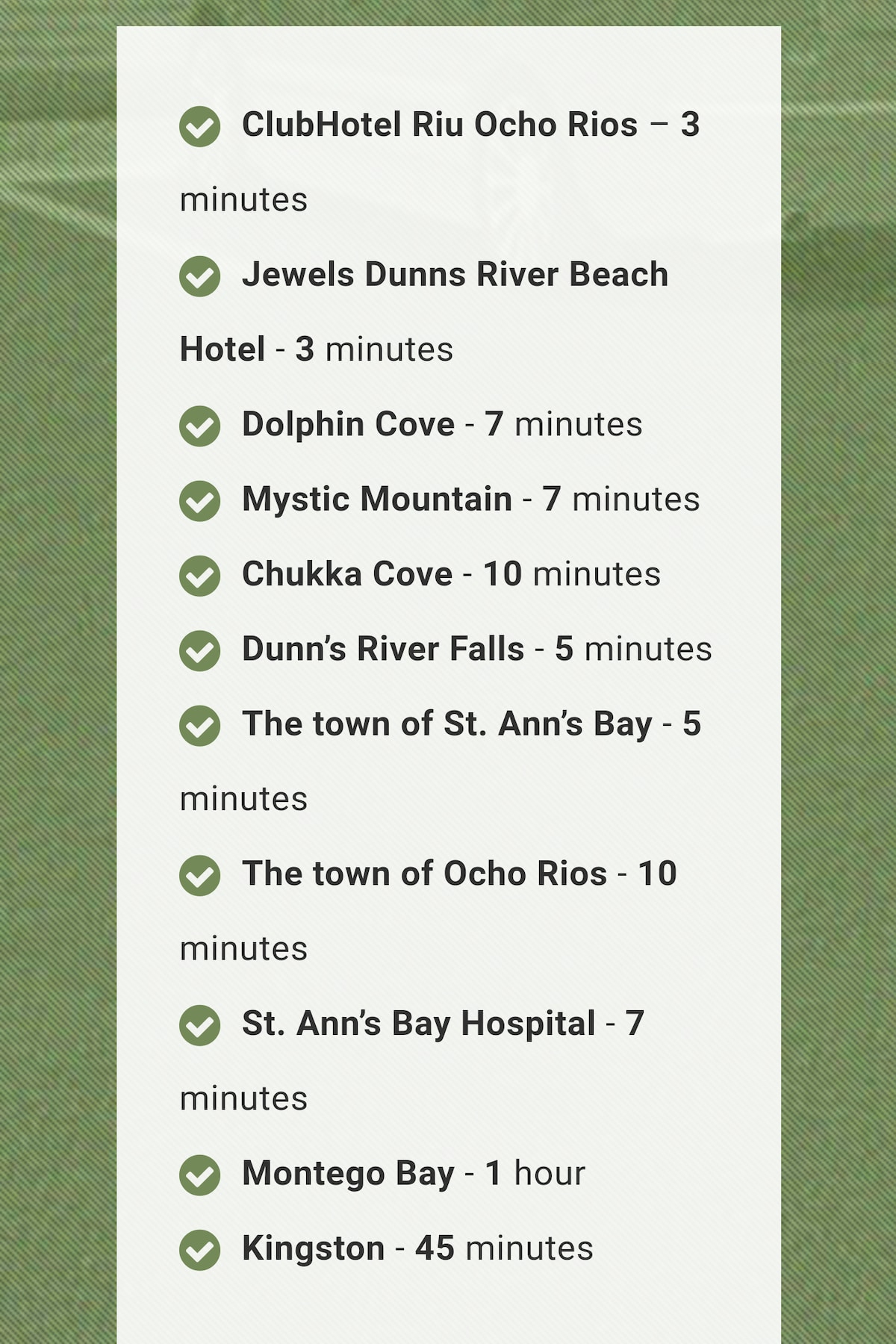Click the checkmark icon beside Jewels Dunns River Beach
Viewport: 896px width, 1344px height.
(x=199, y=276)
